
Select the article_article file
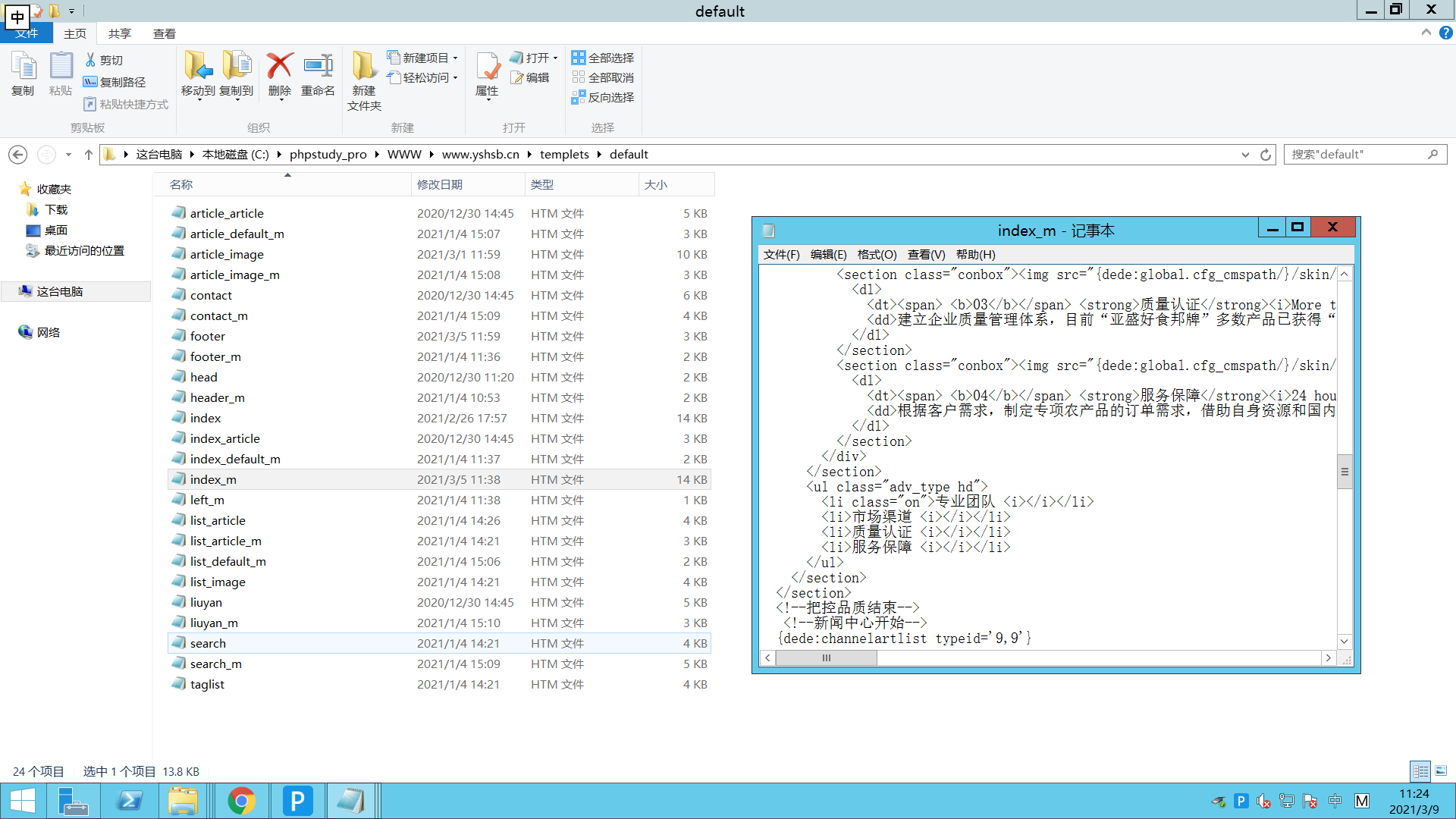439,213
